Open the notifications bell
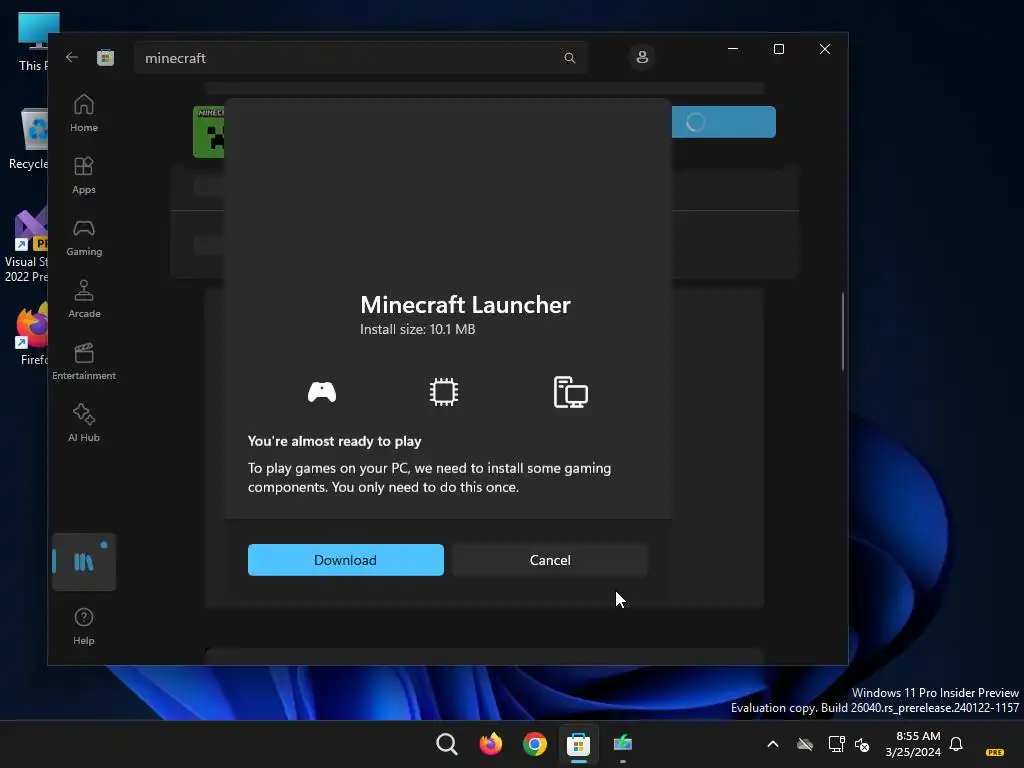The image size is (1024, 768). (956, 744)
